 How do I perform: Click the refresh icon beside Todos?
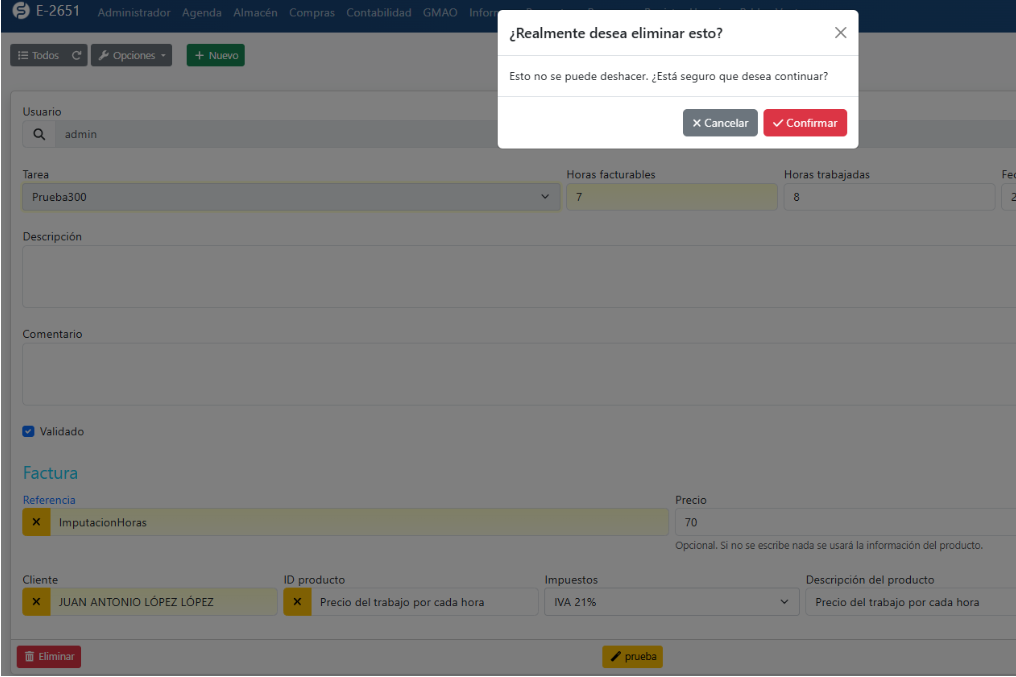[77, 56]
